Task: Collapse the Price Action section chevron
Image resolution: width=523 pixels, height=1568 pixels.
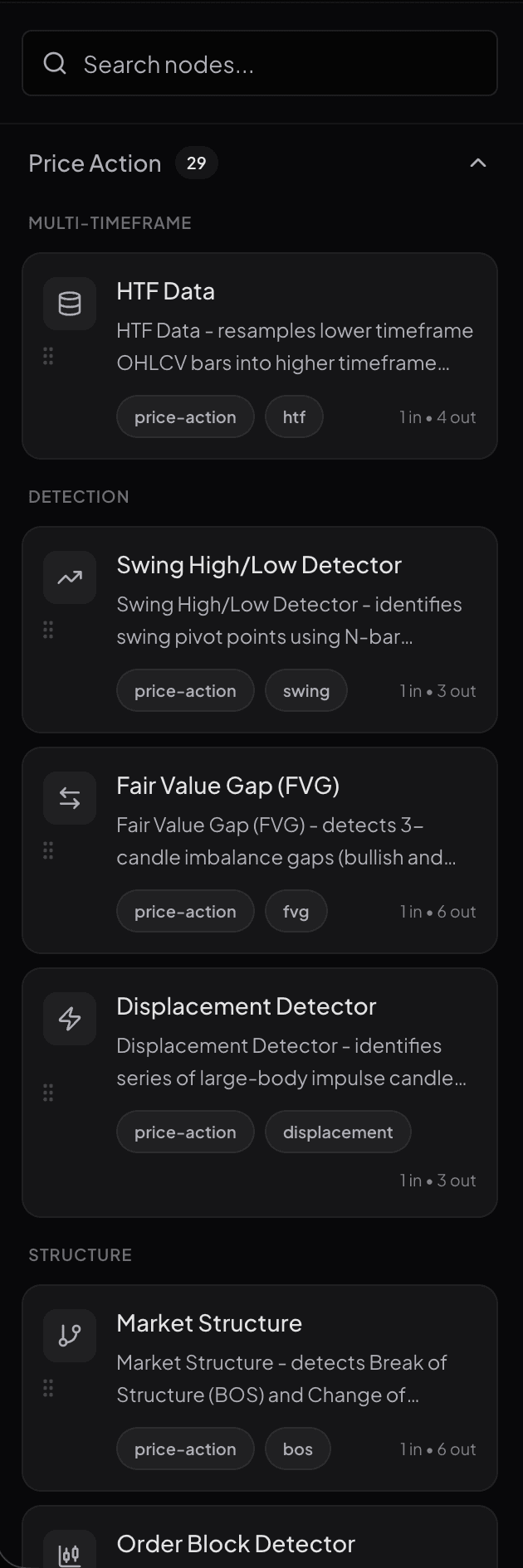Action: (x=478, y=163)
